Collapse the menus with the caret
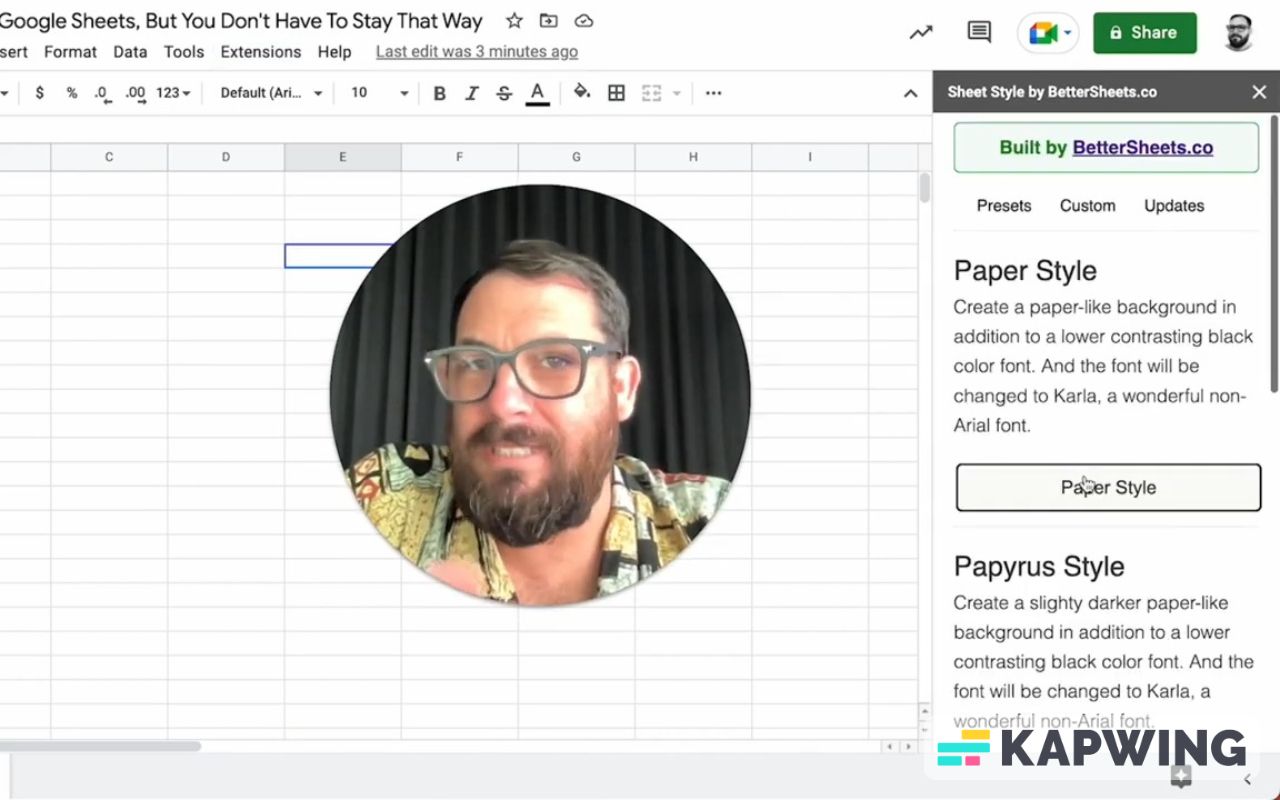Viewport: 1280px width, 800px height. [x=910, y=93]
